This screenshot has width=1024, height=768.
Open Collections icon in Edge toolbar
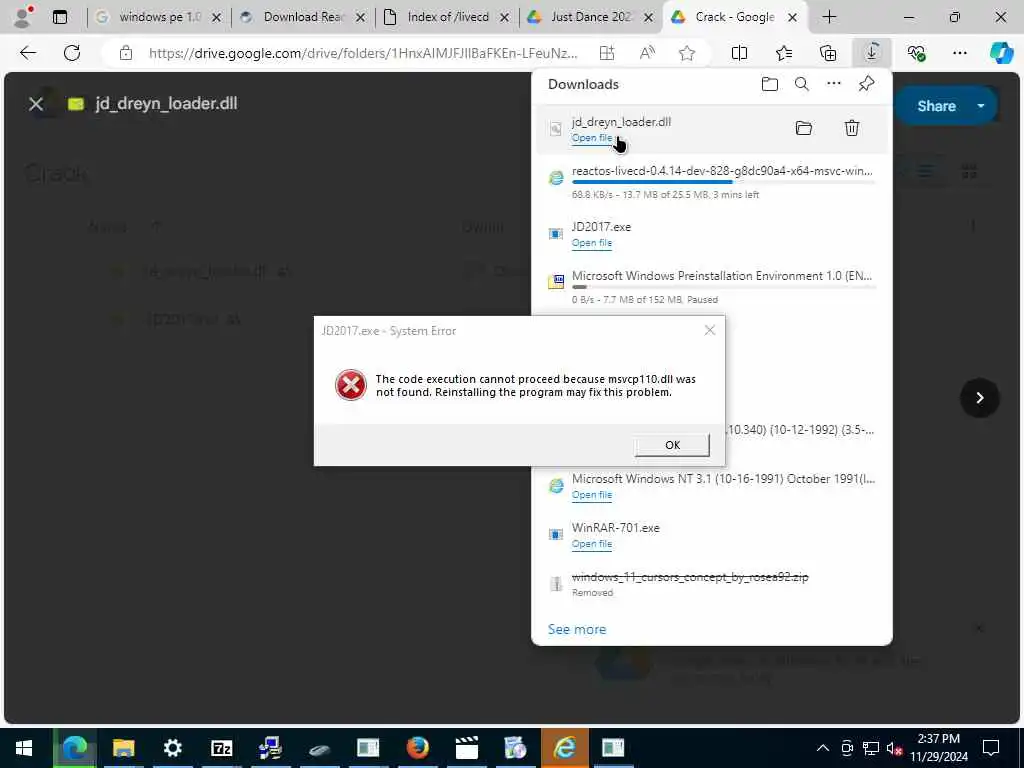(x=827, y=53)
